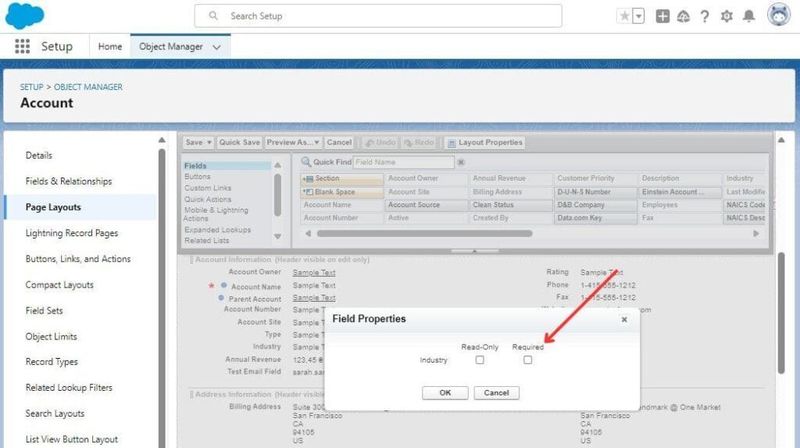Open Compact Layouts in the sidebar

[x=59, y=285]
